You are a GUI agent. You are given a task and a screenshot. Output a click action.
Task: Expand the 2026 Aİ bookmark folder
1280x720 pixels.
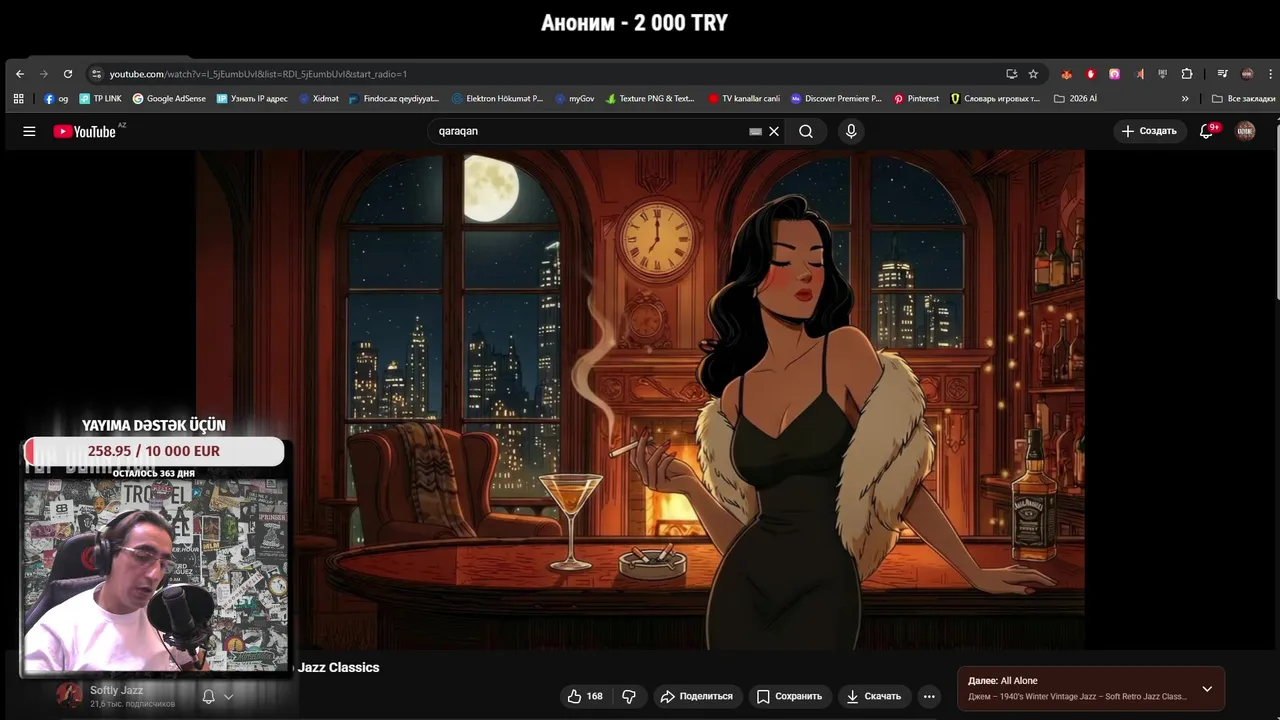click(x=1075, y=99)
